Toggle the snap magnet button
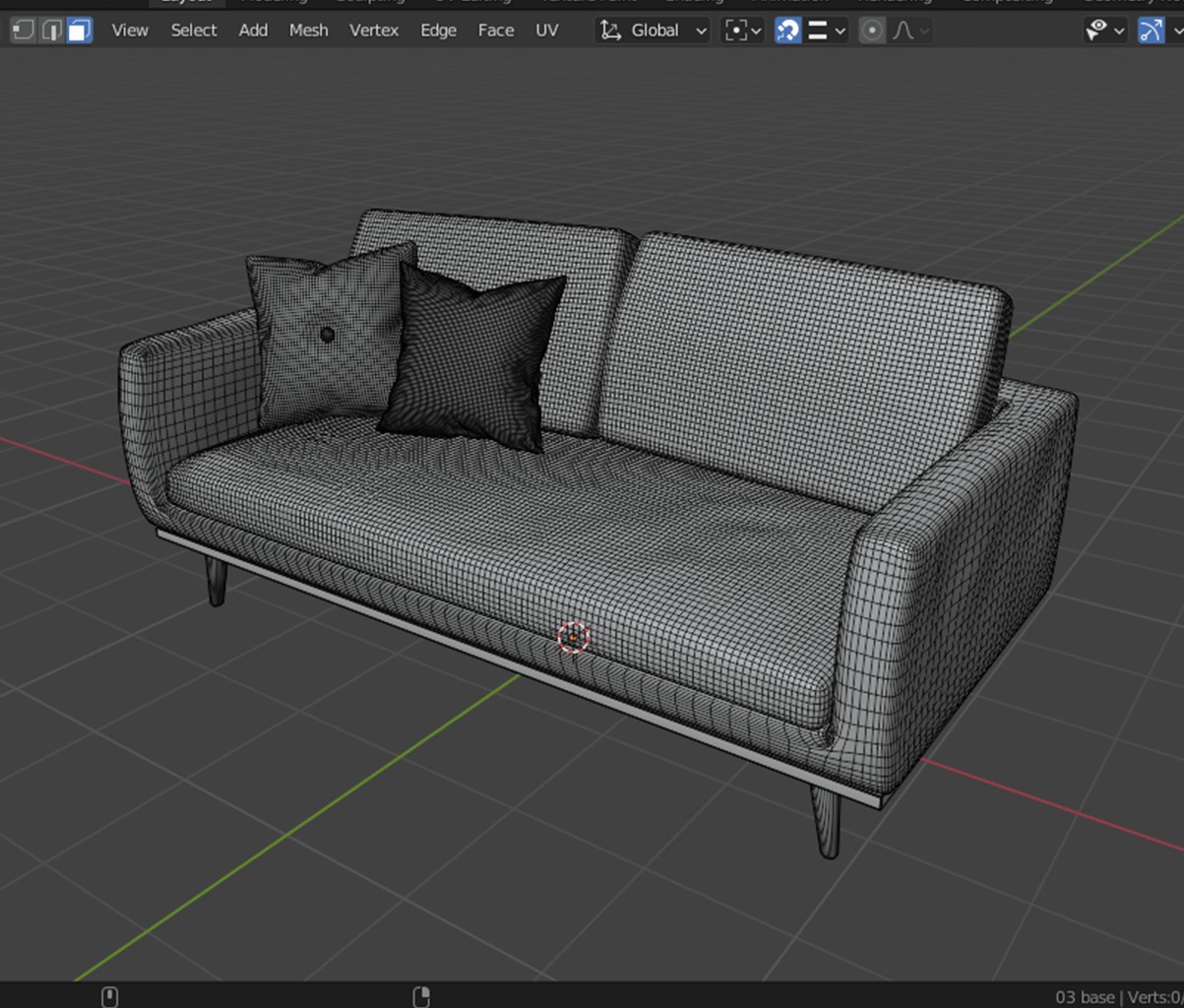Image resolution: width=1184 pixels, height=1008 pixels. tap(787, 31)
